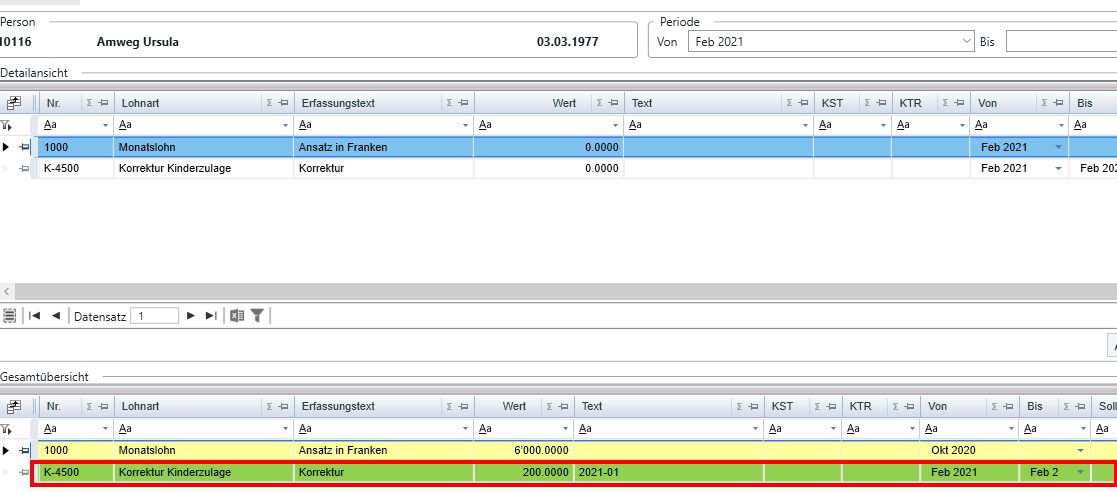Open the Periode Von dropdown showing Feb 2021

point(967,41)
